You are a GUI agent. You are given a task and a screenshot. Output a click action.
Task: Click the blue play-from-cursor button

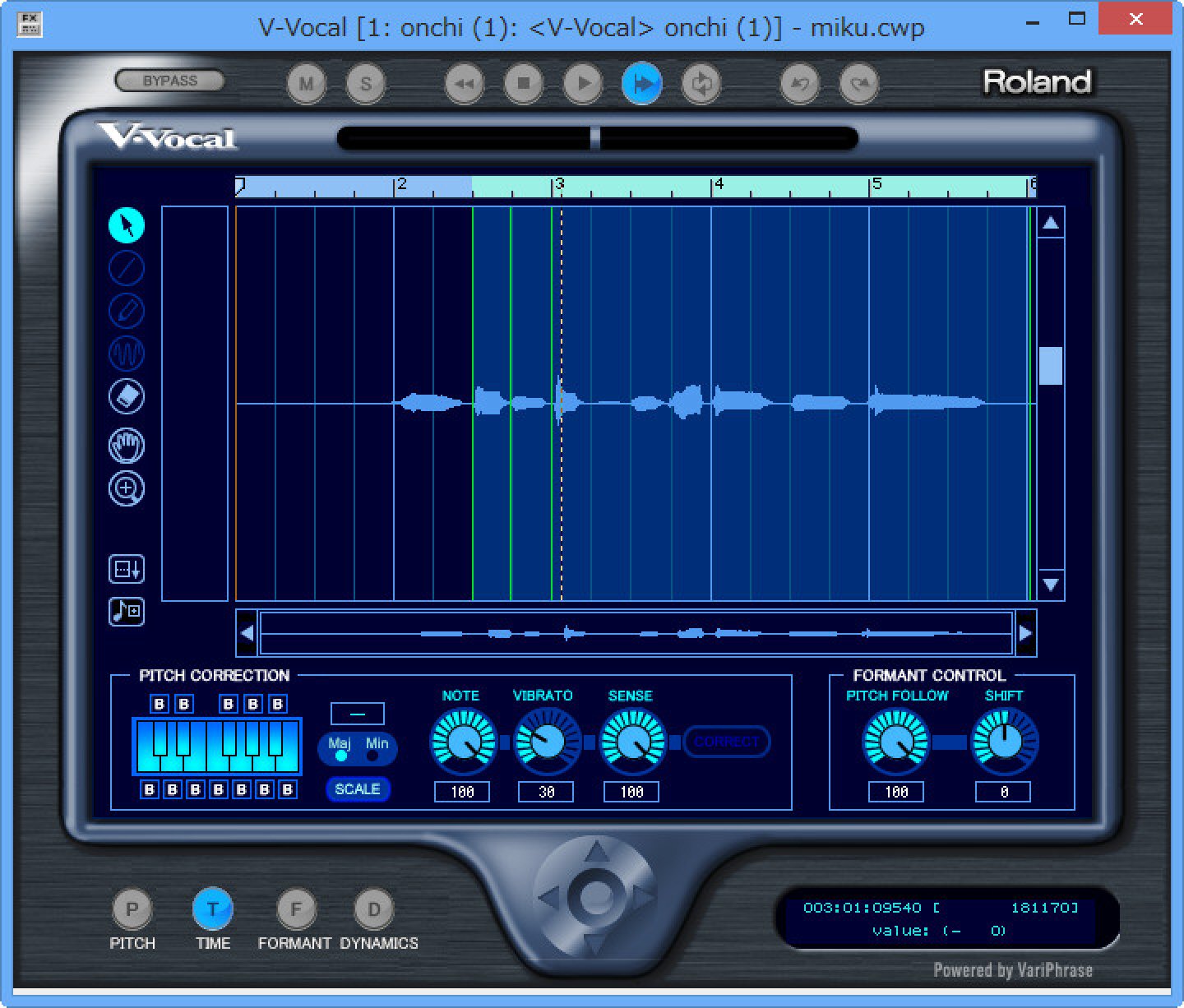coord(642,83)
